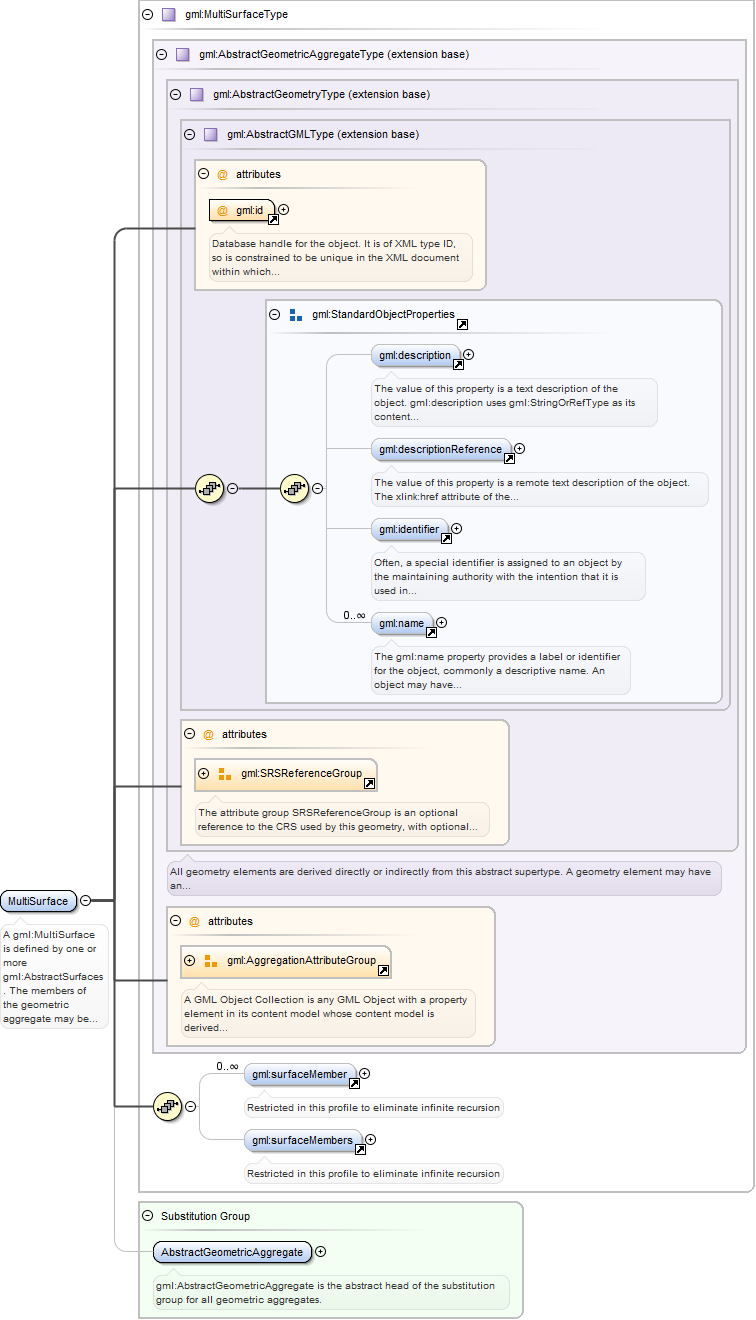
Task: Open the gml:name element link
Action: pyautogui.click(x=431, y=632)
